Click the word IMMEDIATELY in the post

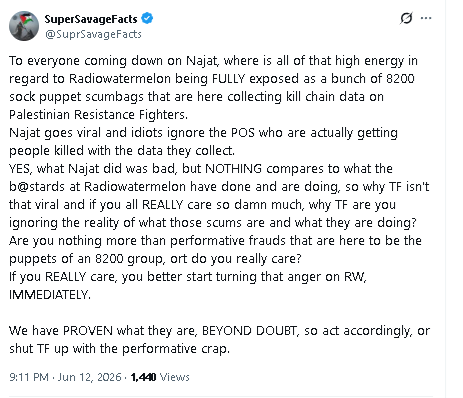click(50, 295)
